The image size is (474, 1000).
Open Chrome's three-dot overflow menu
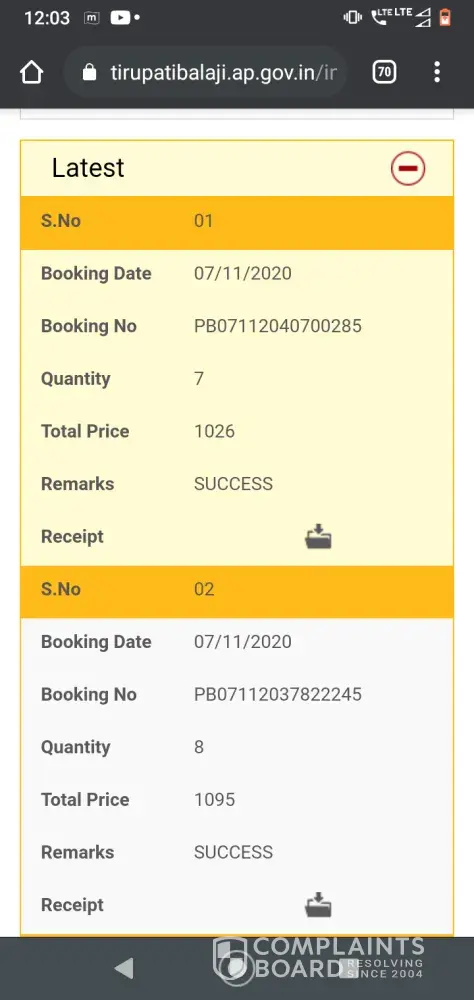[x=437, y=72]
